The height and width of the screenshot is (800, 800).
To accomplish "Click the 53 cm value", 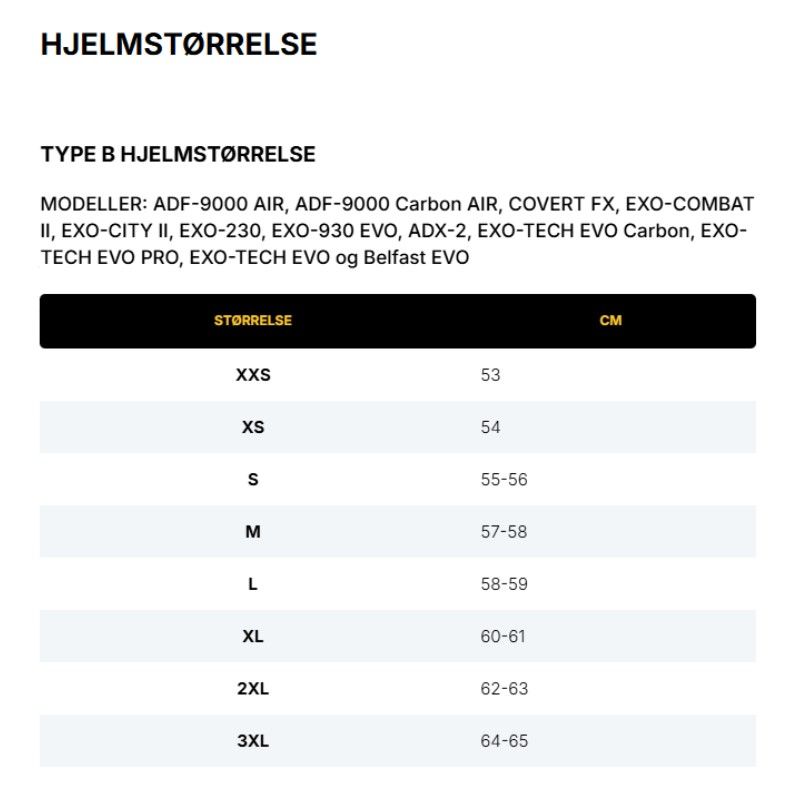I will (490, 376).
